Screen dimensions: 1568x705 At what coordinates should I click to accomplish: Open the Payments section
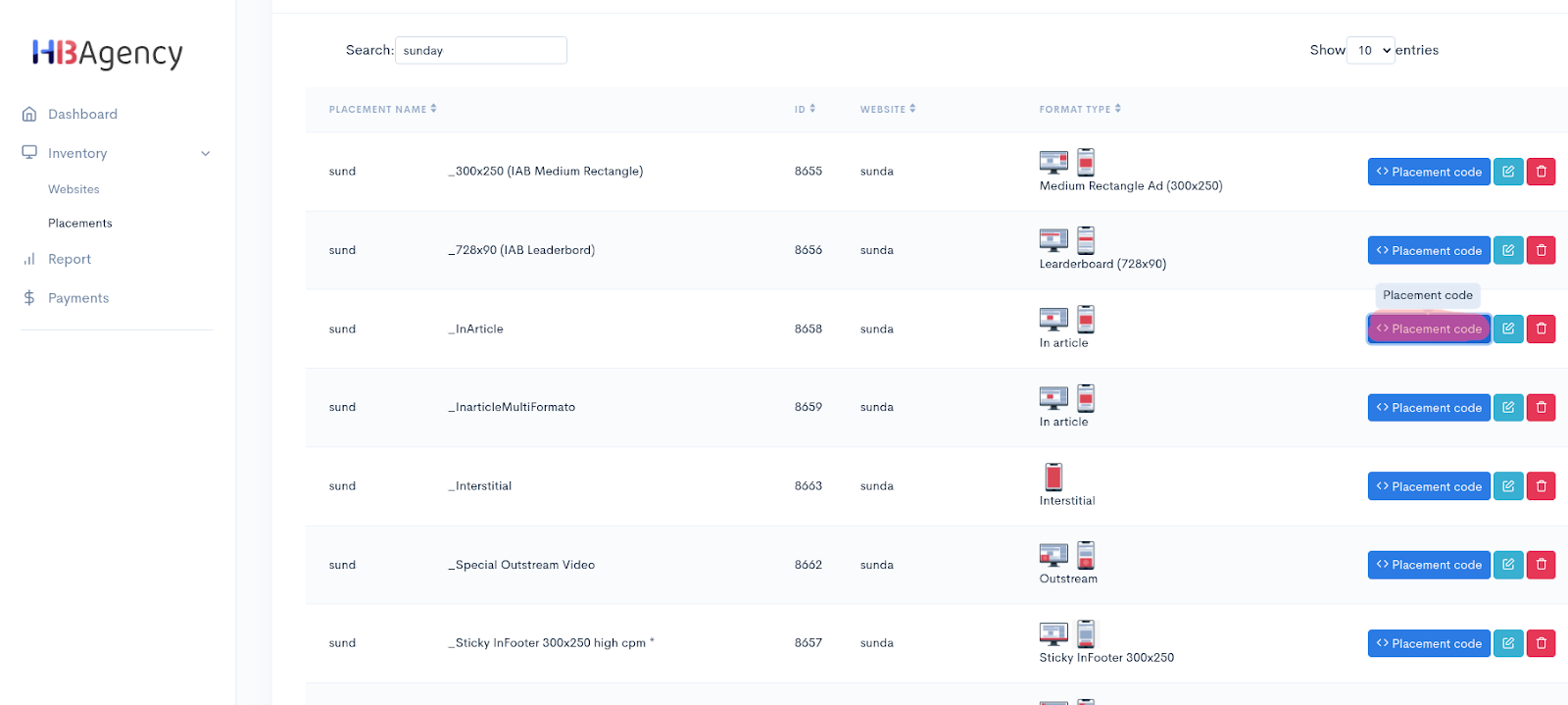(78, 298)
